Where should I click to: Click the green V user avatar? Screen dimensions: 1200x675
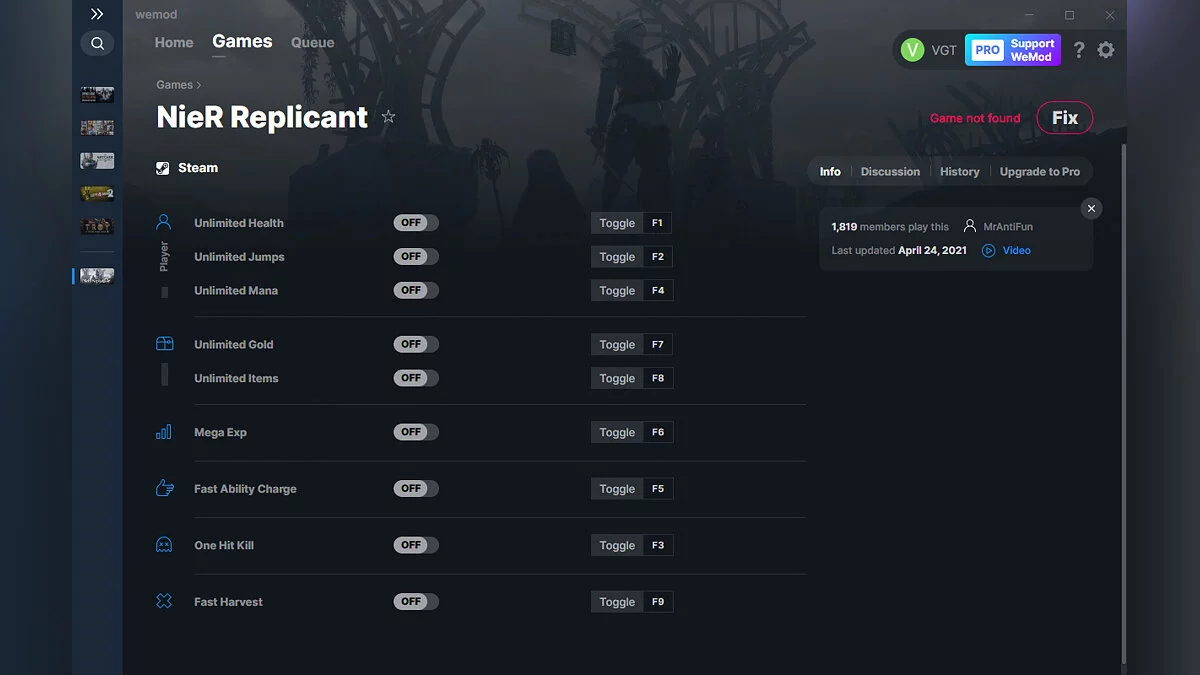pos(912,50)
